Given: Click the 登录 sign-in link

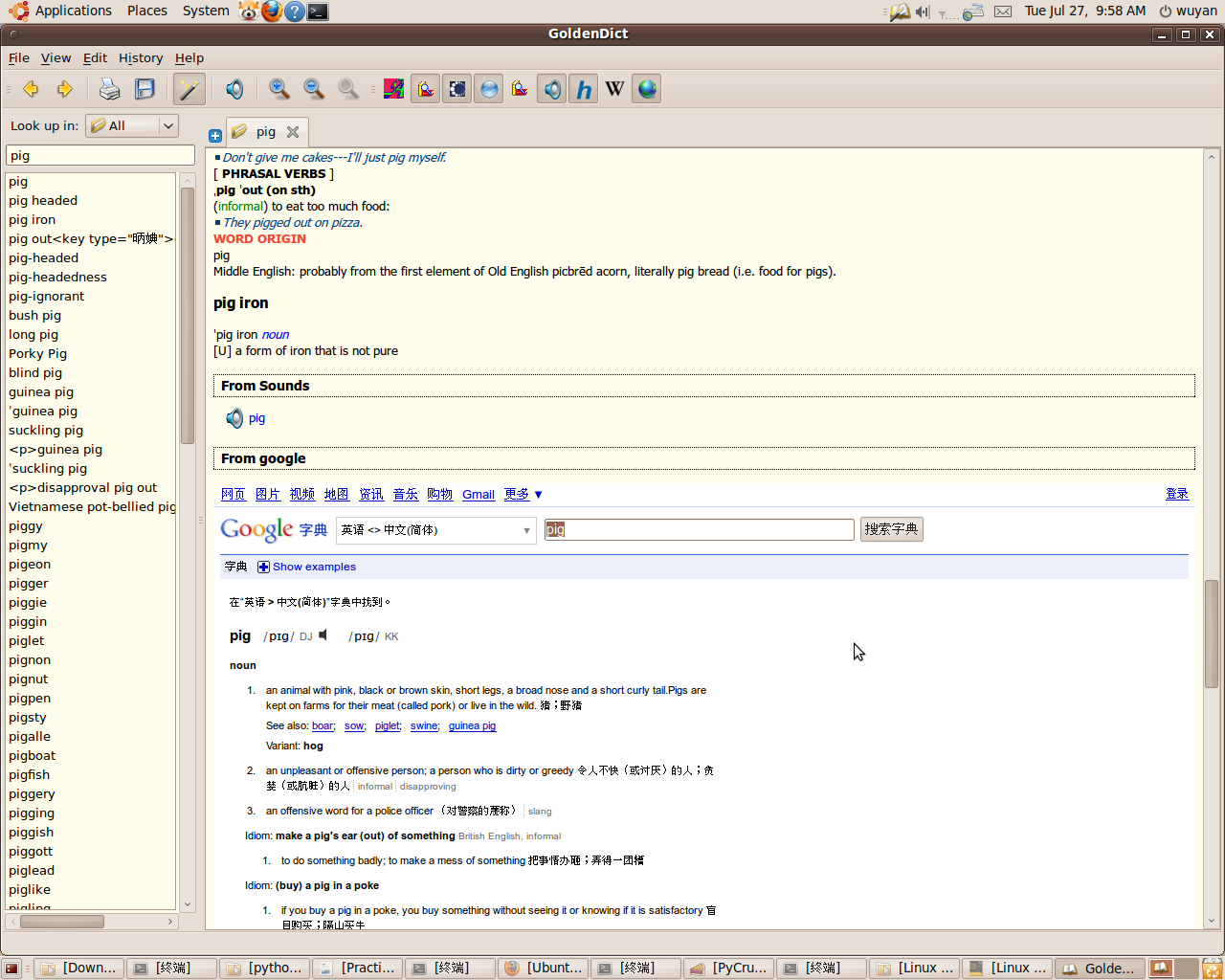Looking at the screenshot, I should tap(1177, 494).
